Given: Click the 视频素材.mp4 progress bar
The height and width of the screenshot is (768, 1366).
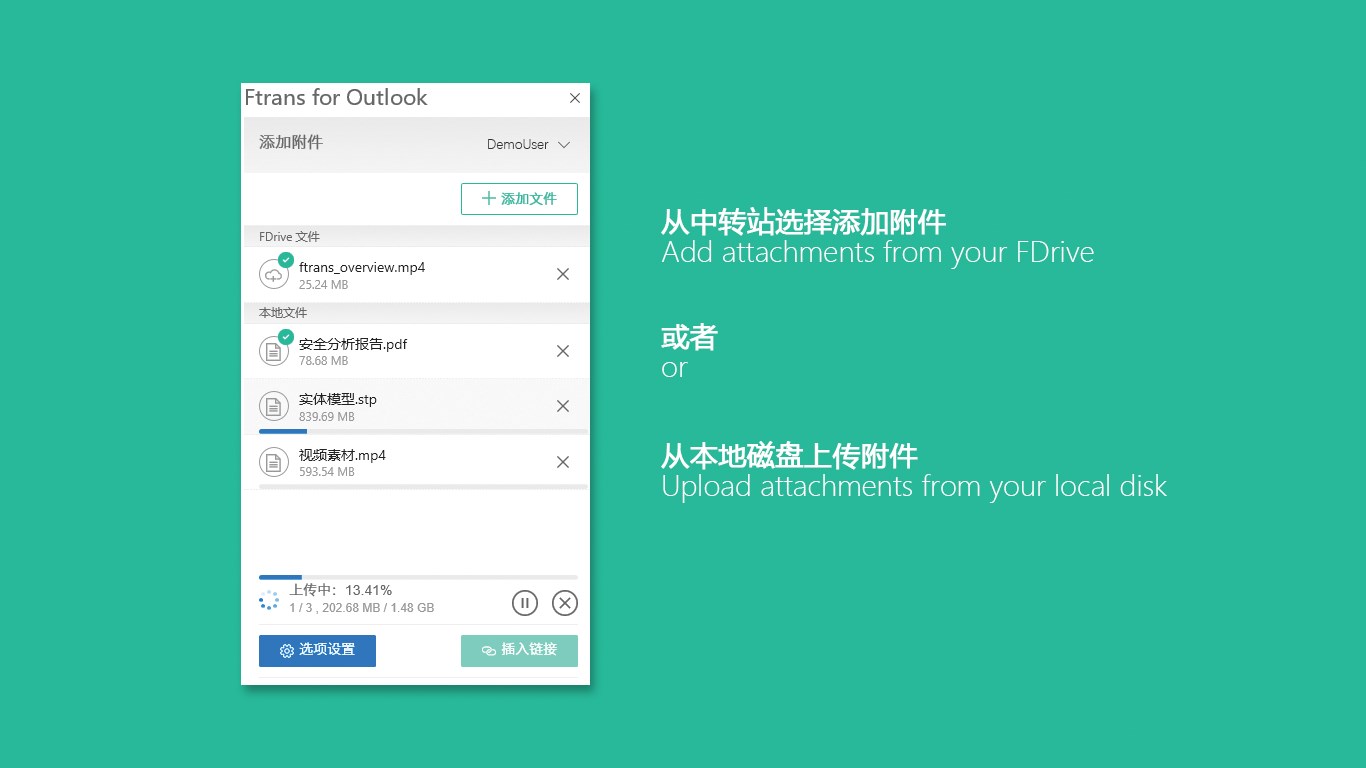Looking at the screenshot, I should pos(423,487).
